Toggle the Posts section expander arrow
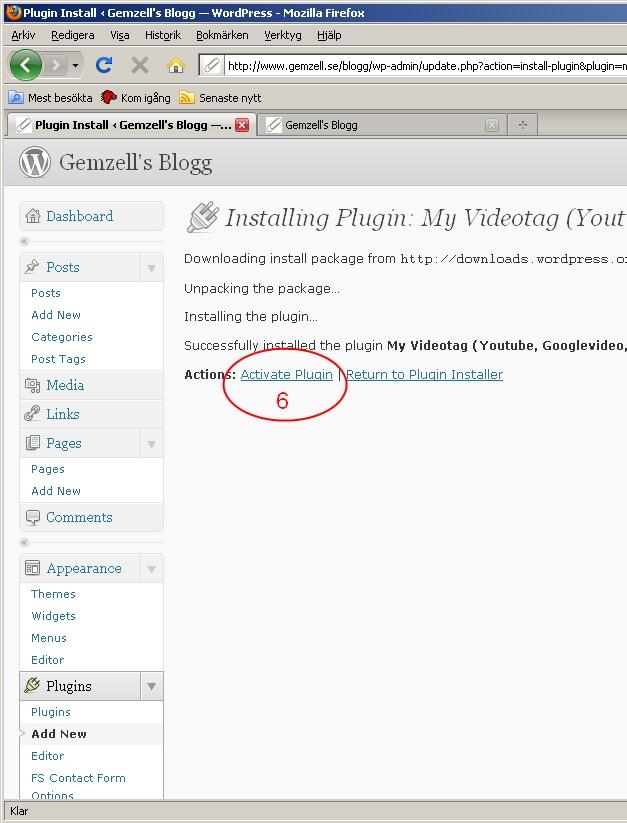This screenshot has width=627, height=823. pos(151,268)
